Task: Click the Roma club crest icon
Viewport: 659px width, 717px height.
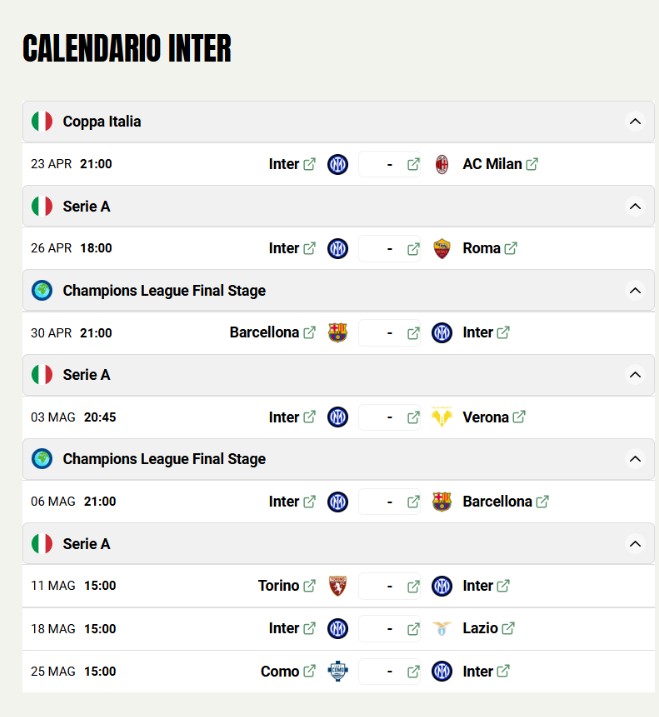Action: coord(442,248)
